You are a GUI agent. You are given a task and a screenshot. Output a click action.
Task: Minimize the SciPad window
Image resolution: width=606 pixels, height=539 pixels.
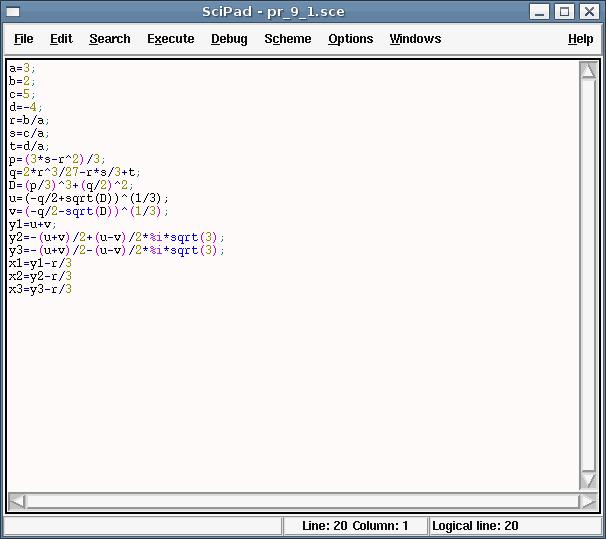click(539, 12)
